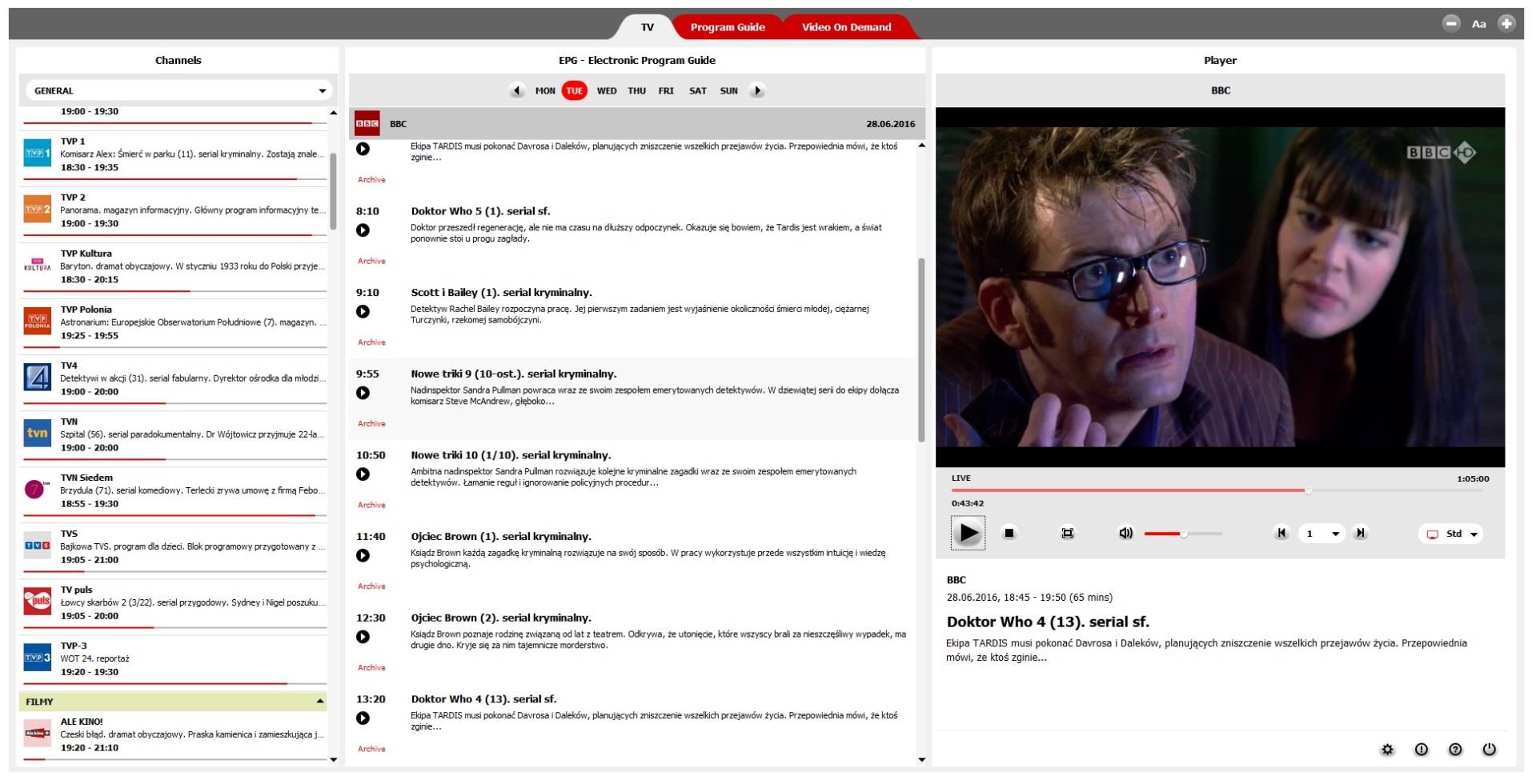Play the 13:20 Doktor Who 4 program
This screenshot has height=784, width=1536.
[363, 718]
